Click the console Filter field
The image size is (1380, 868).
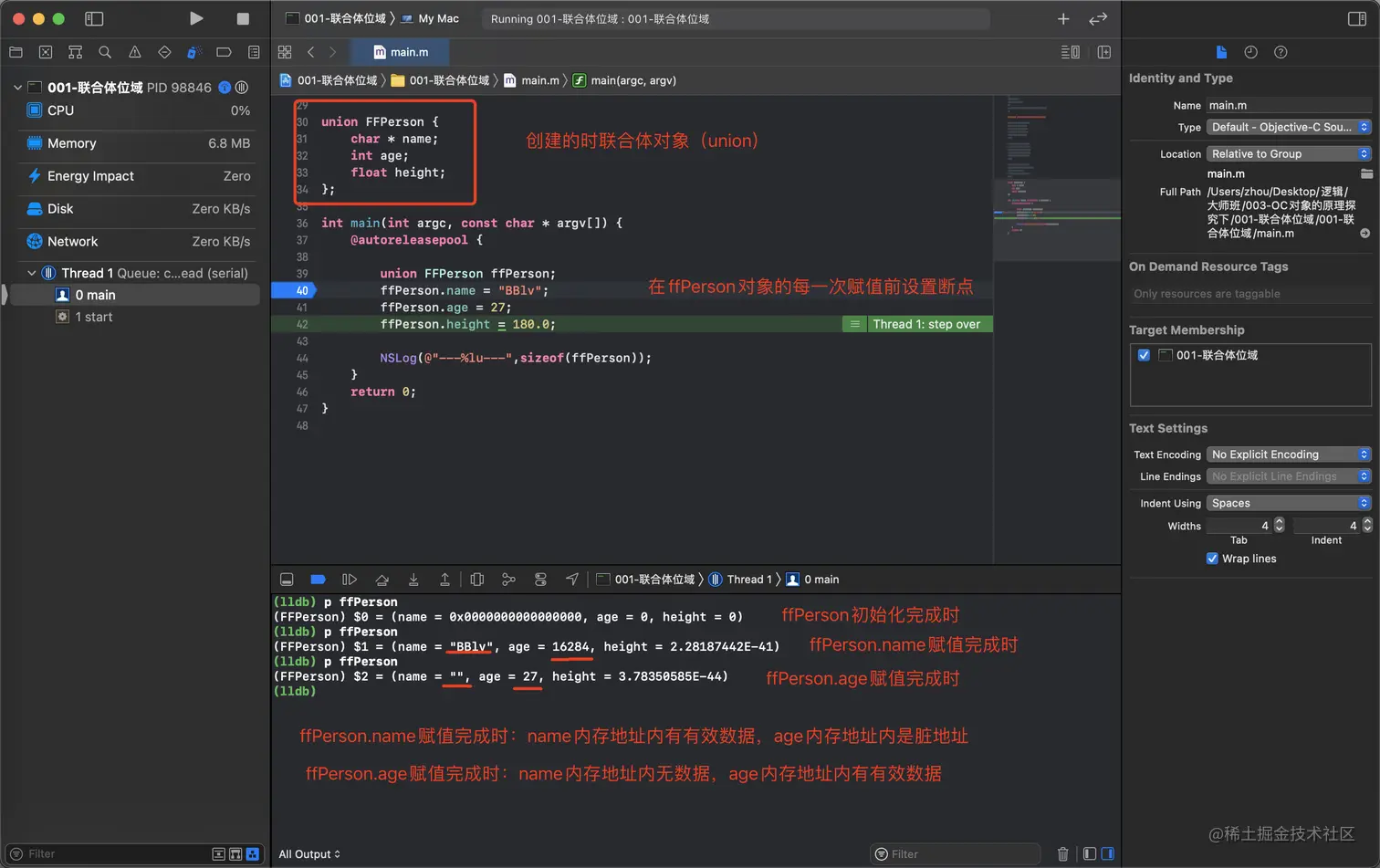[956, 854]
